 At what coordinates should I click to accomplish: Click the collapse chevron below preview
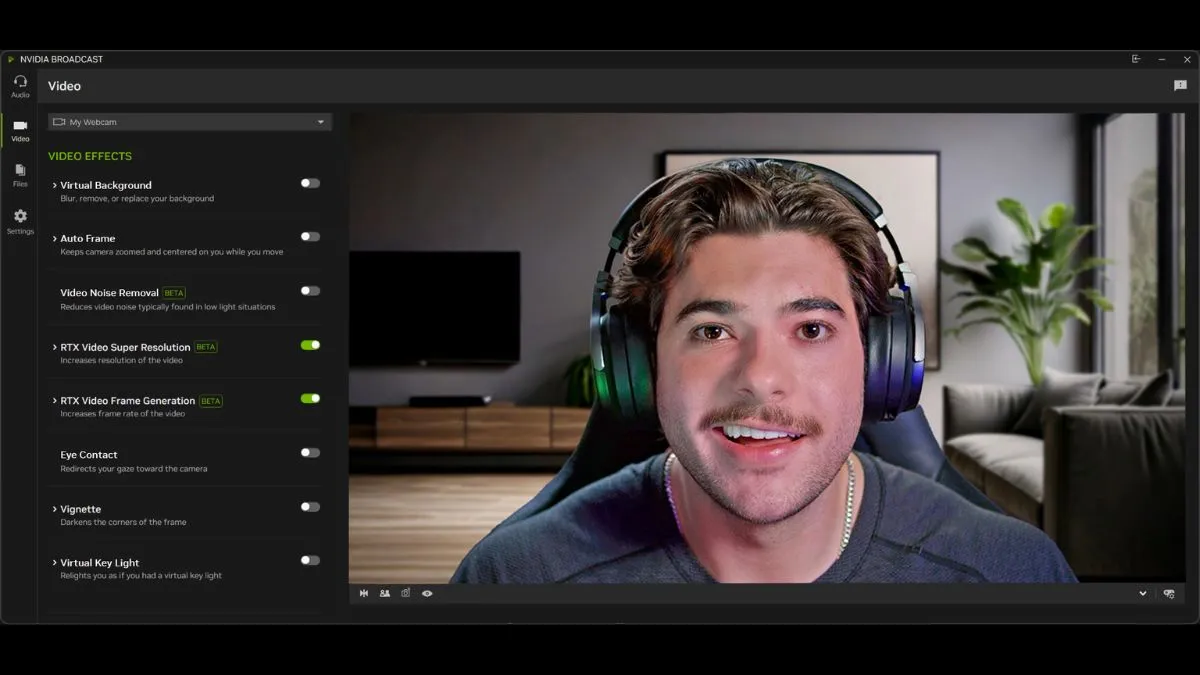[1143, 593]
